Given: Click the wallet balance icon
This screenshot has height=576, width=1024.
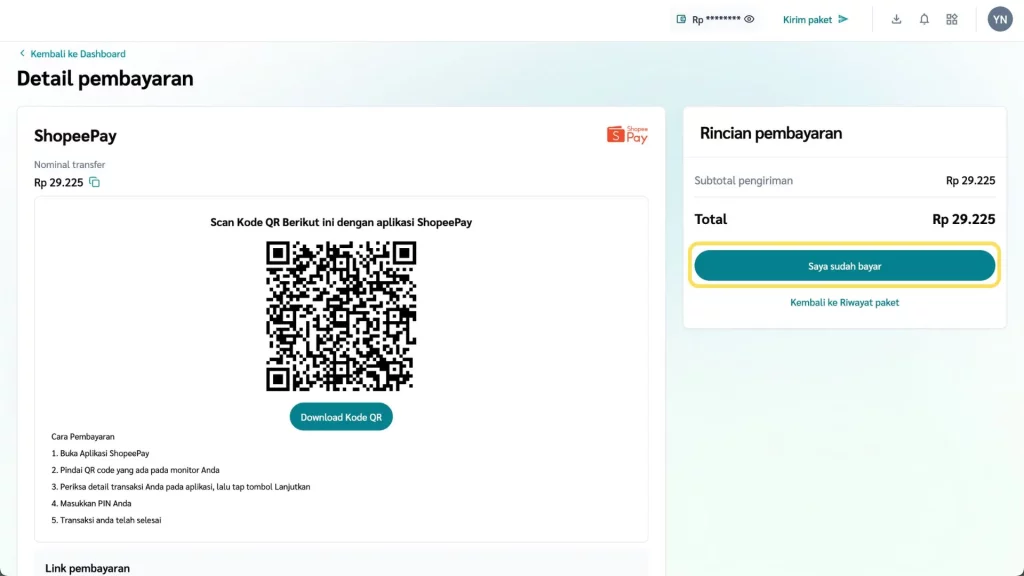Looking at the screenshot, I should (x=681, y=19).
